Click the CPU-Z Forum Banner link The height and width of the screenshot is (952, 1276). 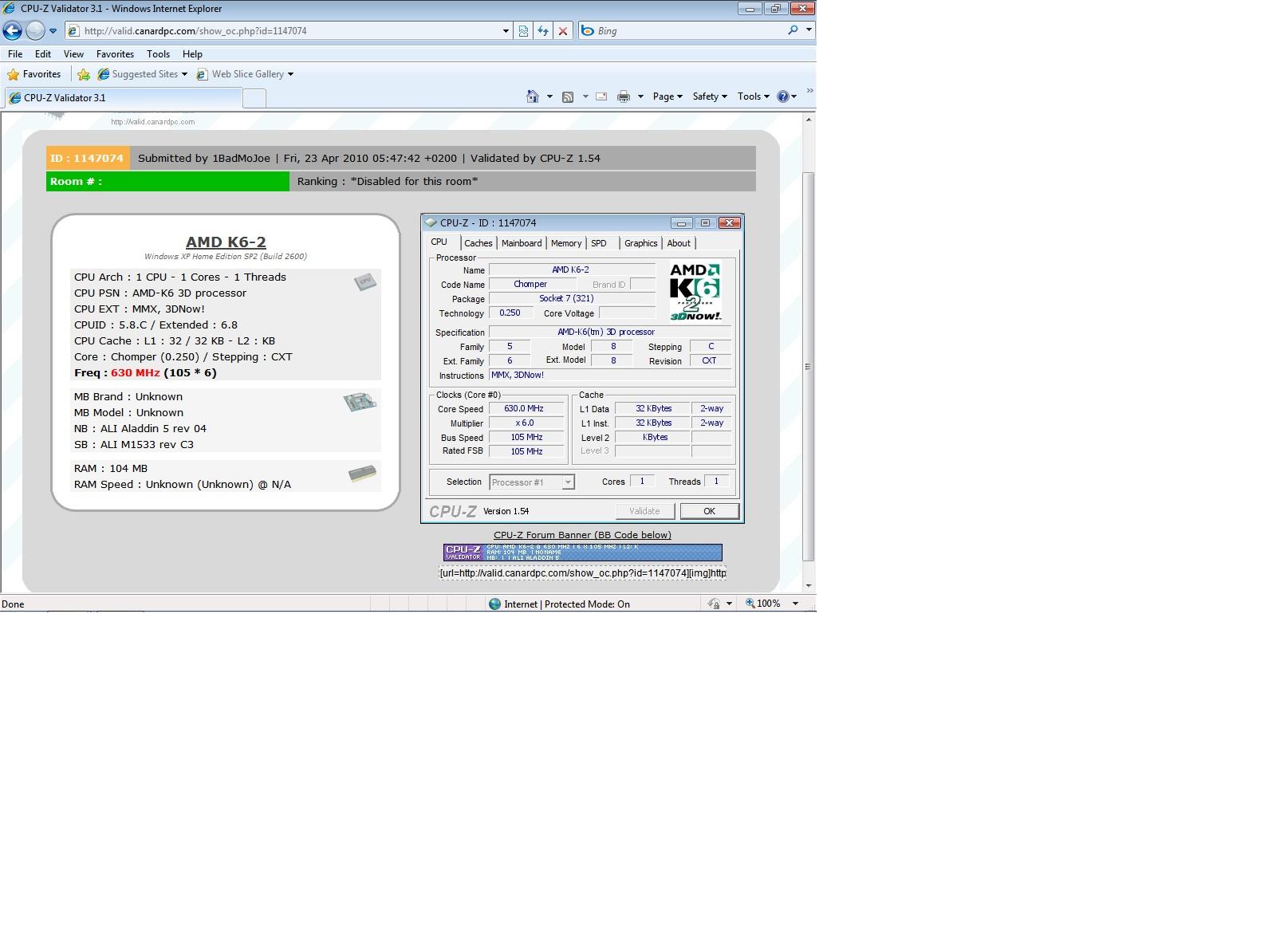pyautogui.click(x=582, y=535)
